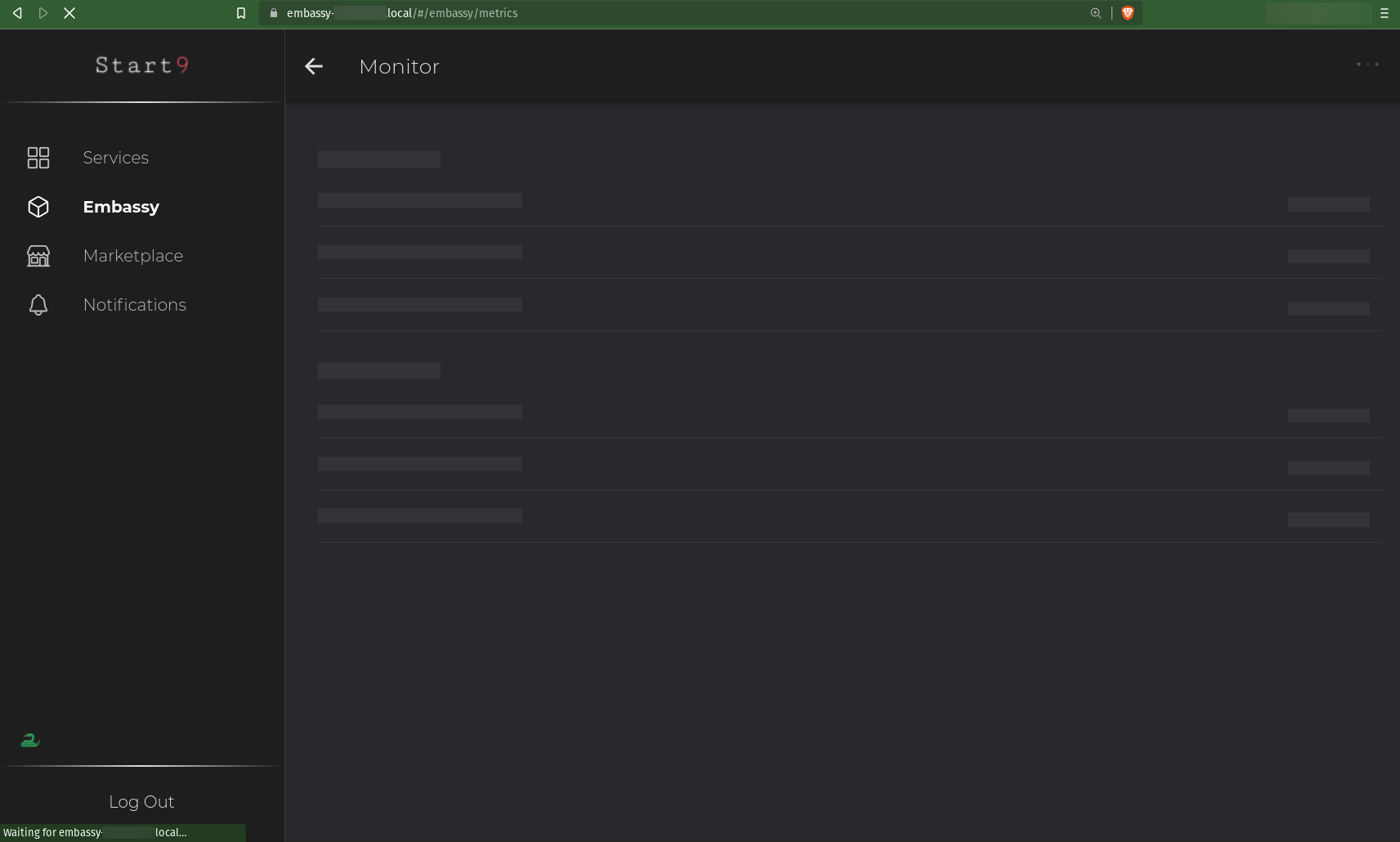Screen dimensions: 1400x842
Task: Select the Embassy cube icon
Action: click(x=38, y=207)
